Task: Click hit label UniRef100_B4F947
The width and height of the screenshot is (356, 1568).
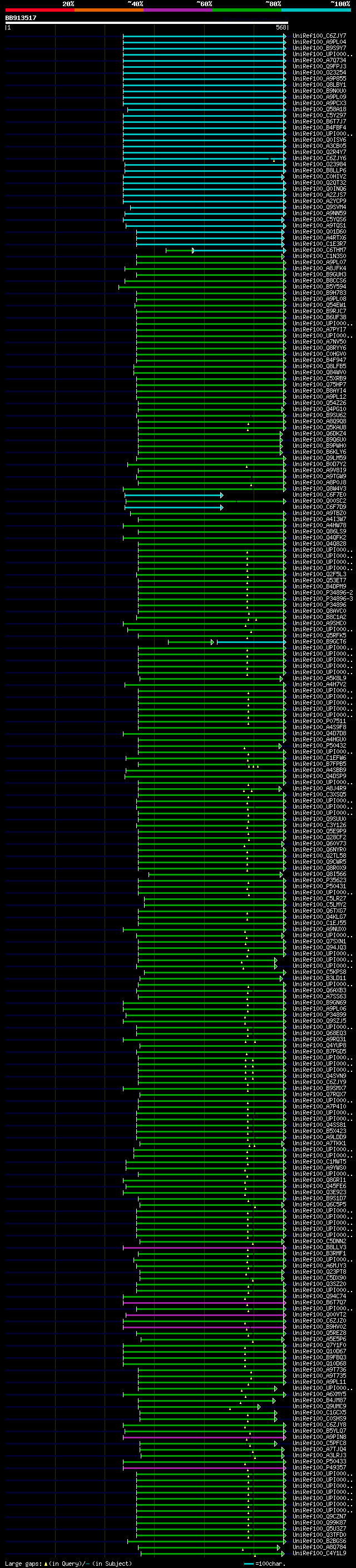Action: coord(319,360)
